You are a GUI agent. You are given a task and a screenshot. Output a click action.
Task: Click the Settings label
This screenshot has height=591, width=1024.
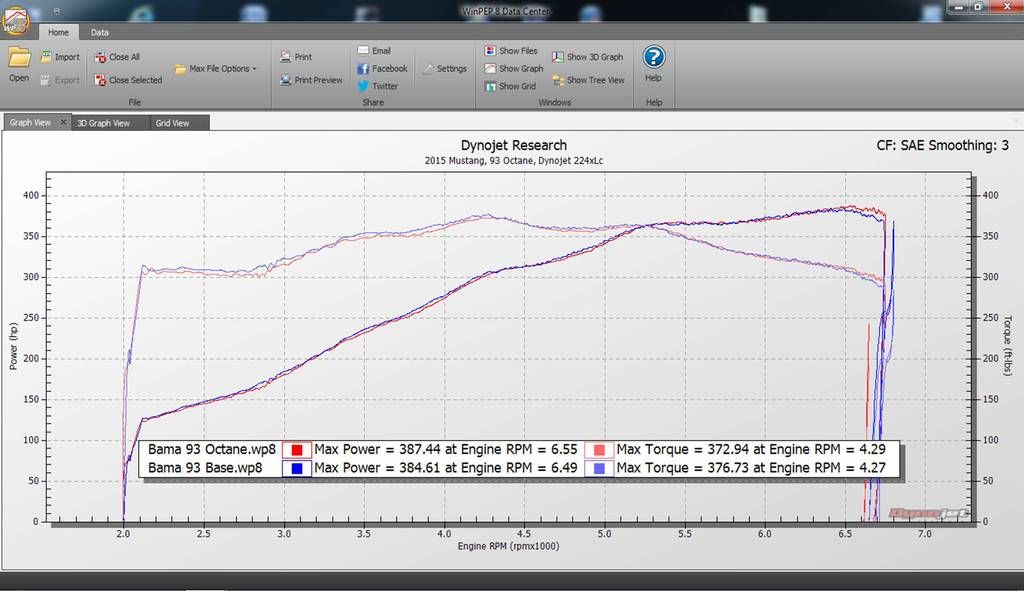pyautogui.click(x=451, y=69)
